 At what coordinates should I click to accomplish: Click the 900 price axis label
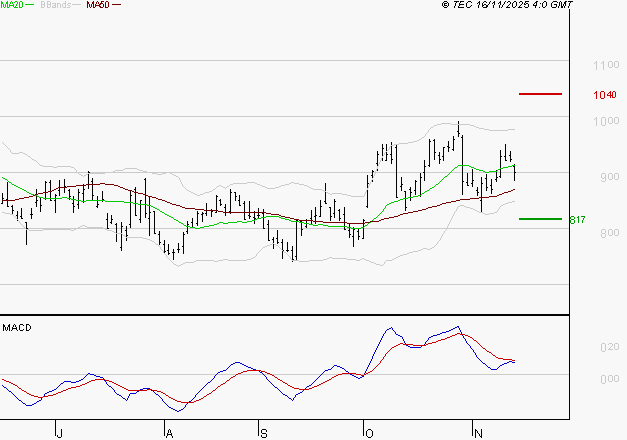[x=609, y=177]
